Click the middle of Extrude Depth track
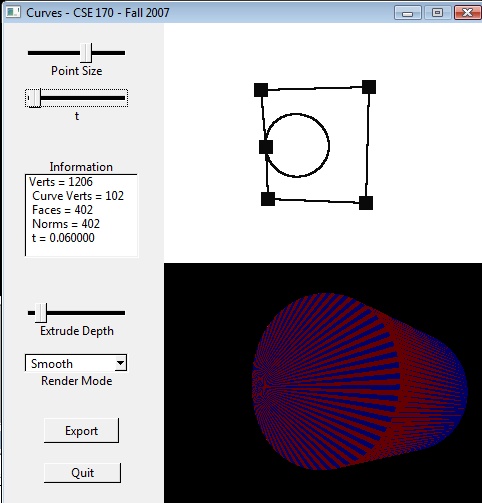The width and height of the screenshot is (482, 503). point(76,313)
